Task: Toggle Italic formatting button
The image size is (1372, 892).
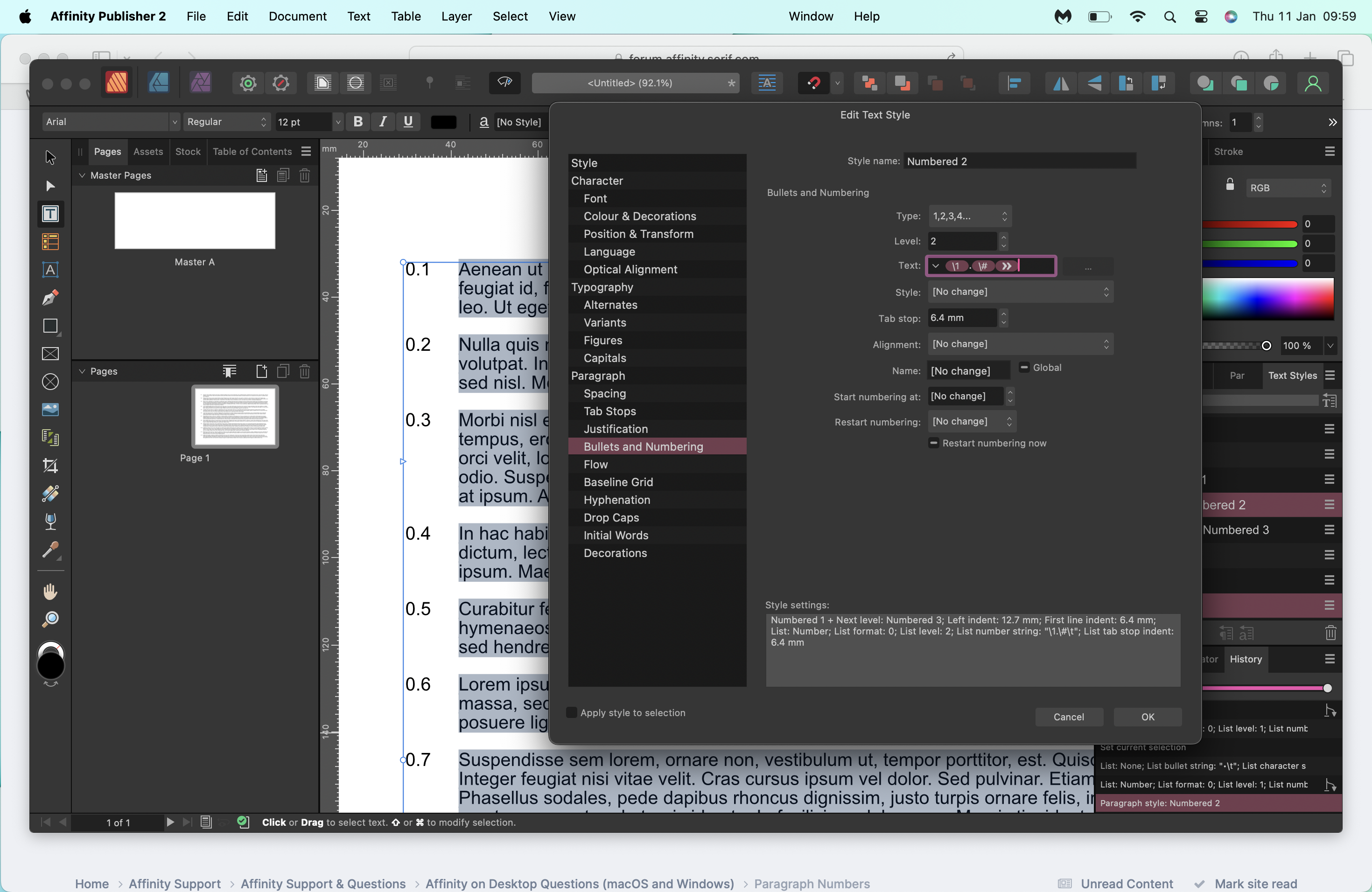Action: coord(383,122)
